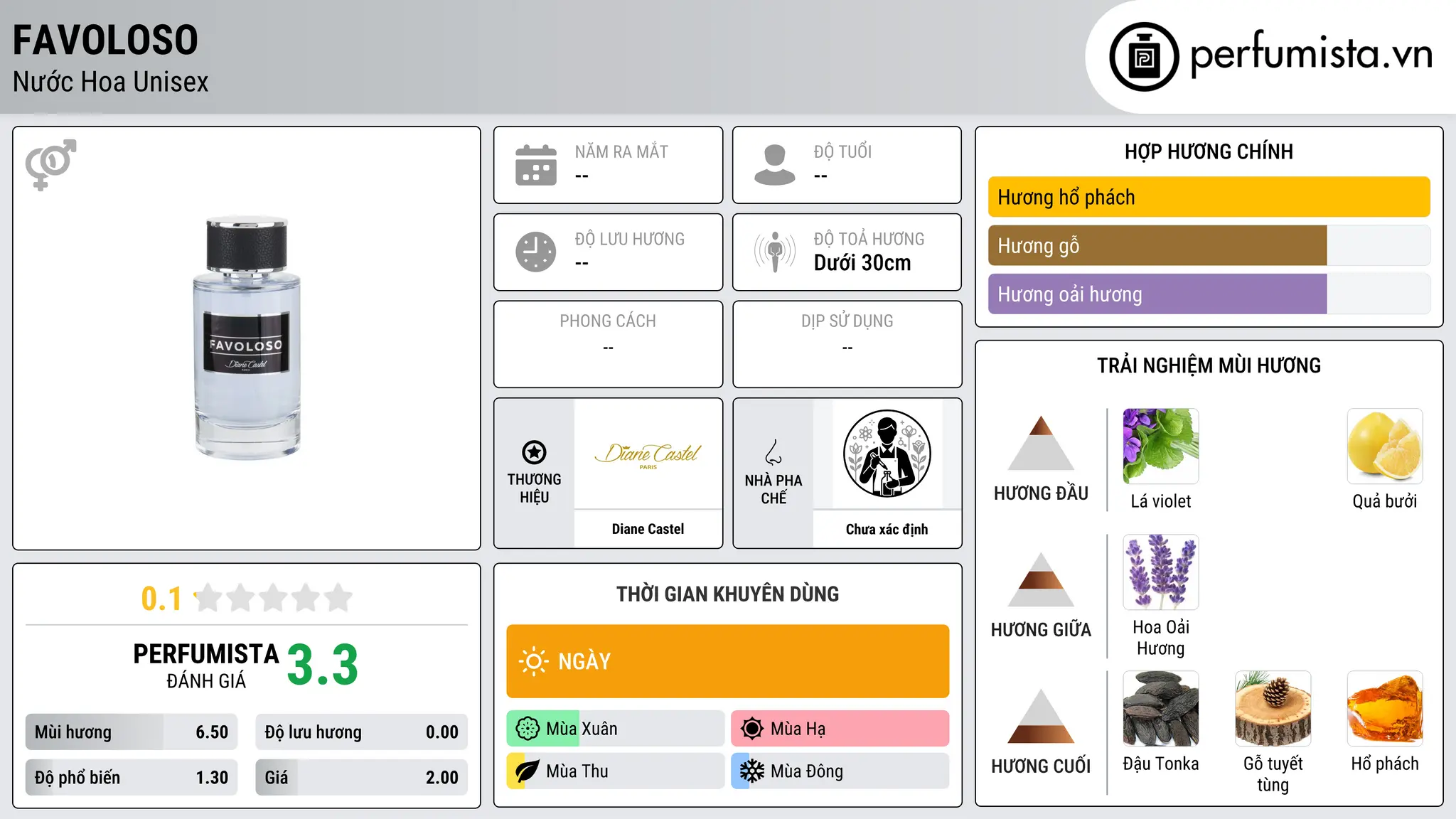Click the Favoloso perfume bottle image
1456x819 pixels.
247,338
